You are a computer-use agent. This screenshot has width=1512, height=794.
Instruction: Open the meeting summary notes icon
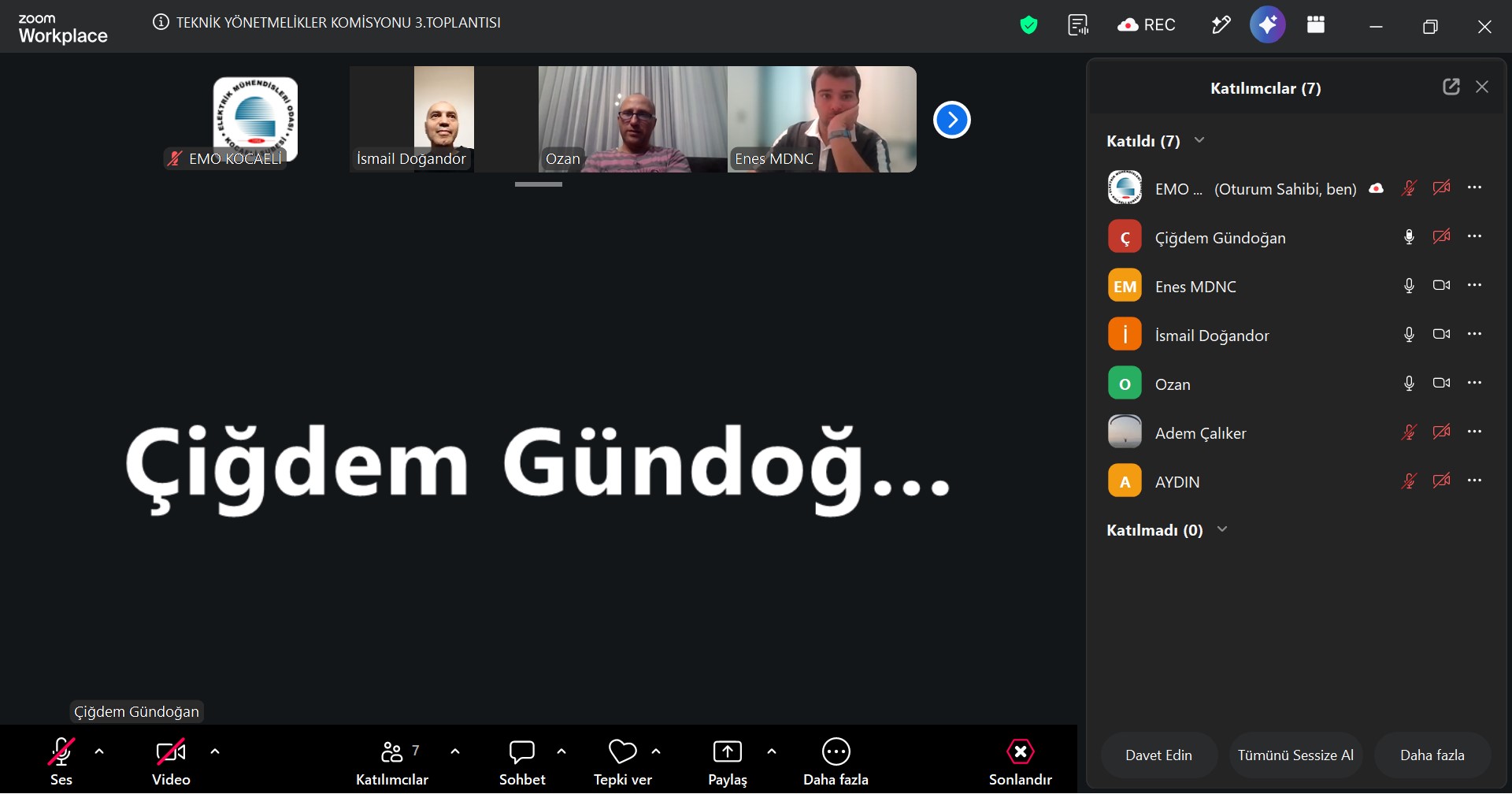[1078, 25]
